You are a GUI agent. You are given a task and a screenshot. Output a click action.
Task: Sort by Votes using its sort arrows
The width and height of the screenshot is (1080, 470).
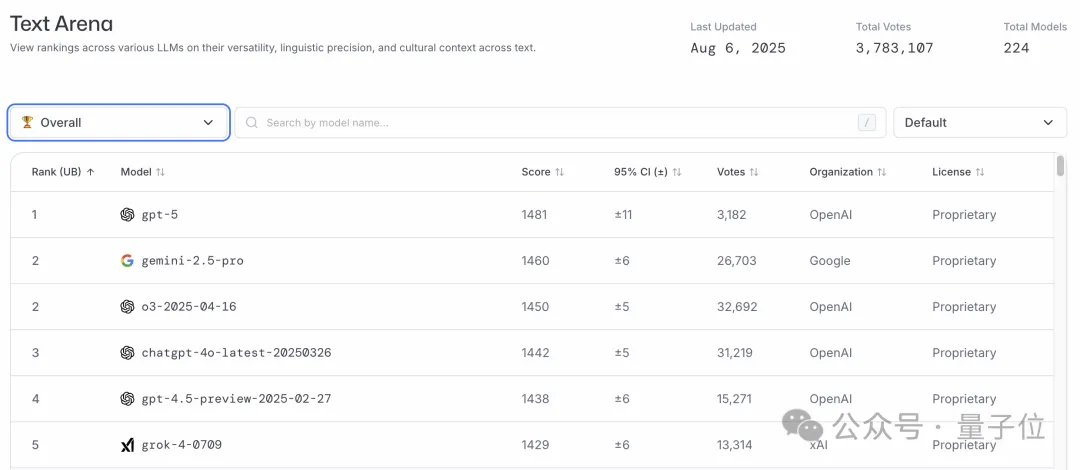(x=753, y=172)
